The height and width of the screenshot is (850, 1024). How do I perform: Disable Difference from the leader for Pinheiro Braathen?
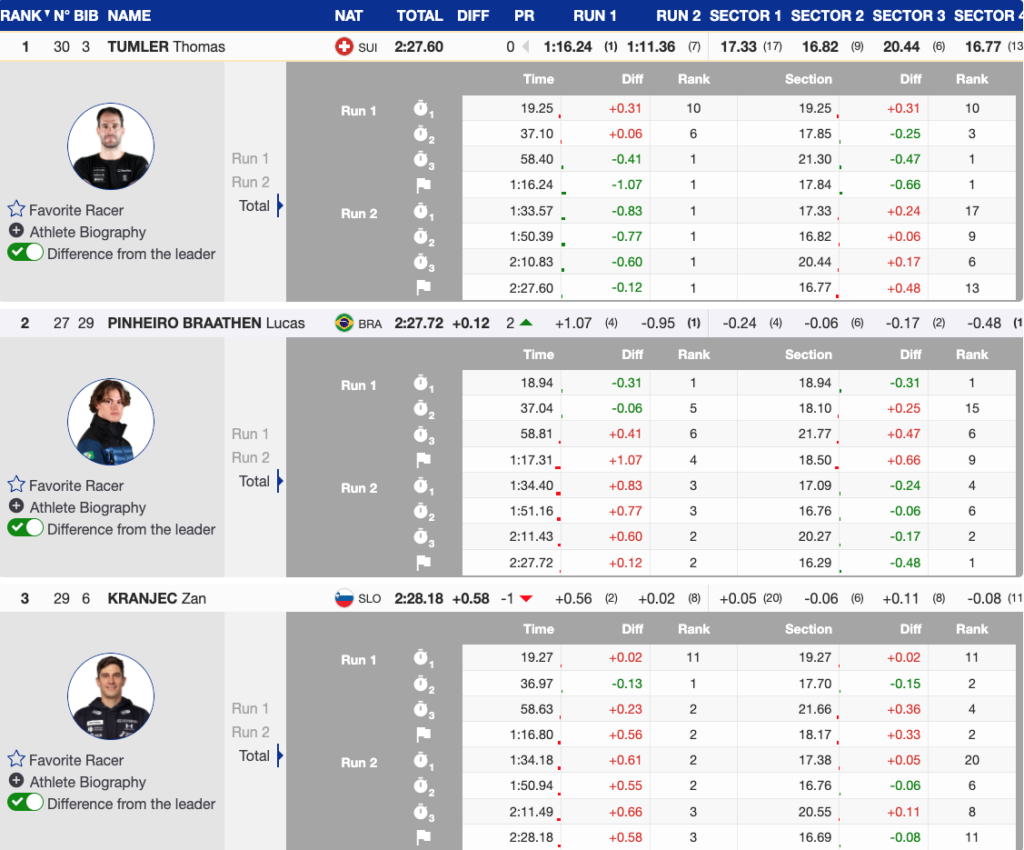(x=26, y=529)
